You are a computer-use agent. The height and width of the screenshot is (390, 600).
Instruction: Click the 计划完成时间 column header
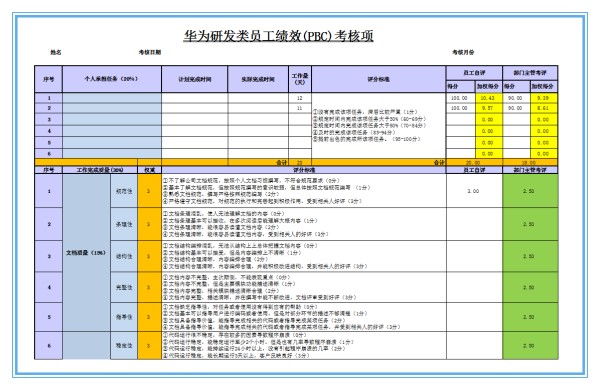[195, 79]
